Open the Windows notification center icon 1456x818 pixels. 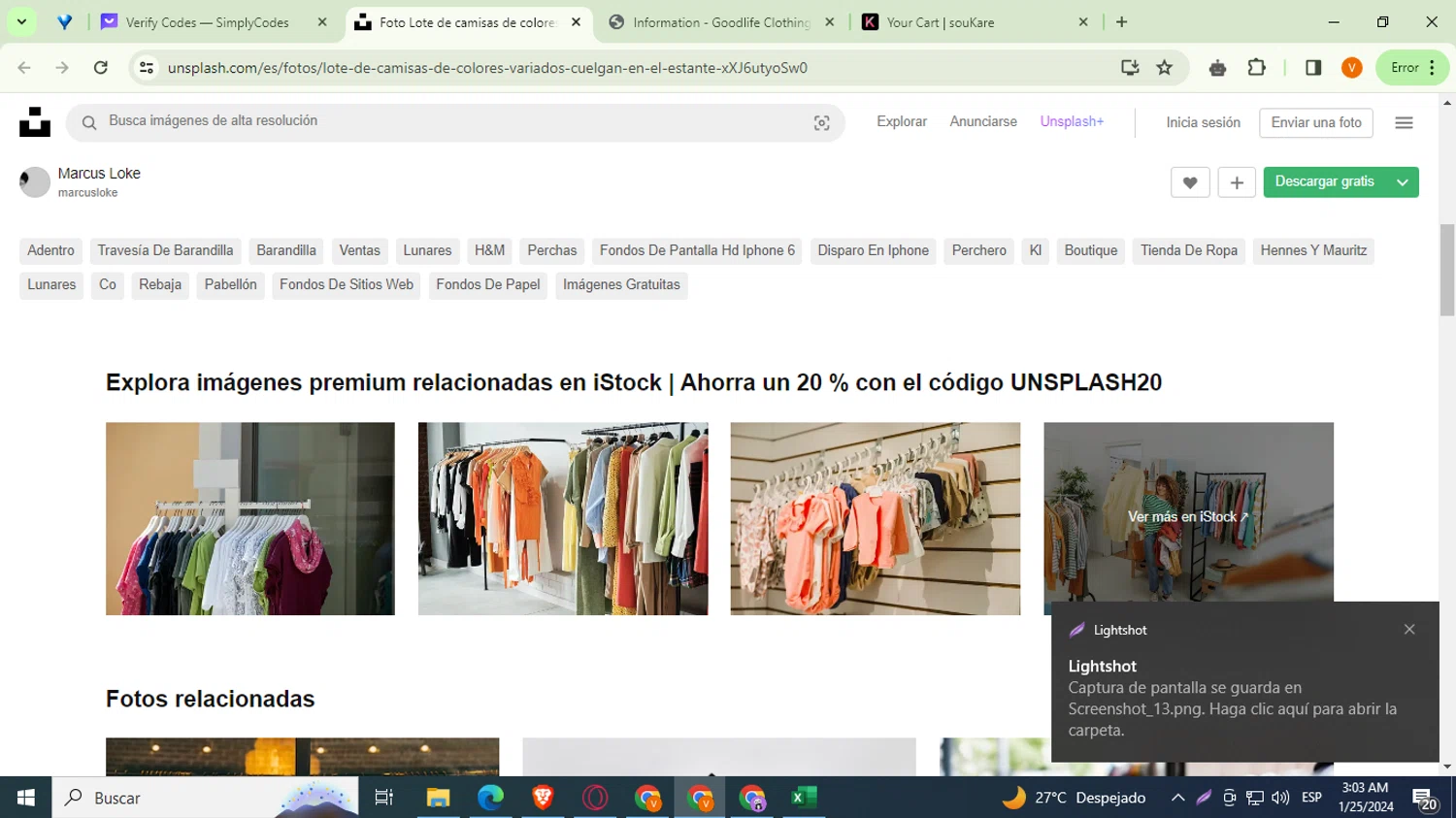click(x=1425, y=799)
